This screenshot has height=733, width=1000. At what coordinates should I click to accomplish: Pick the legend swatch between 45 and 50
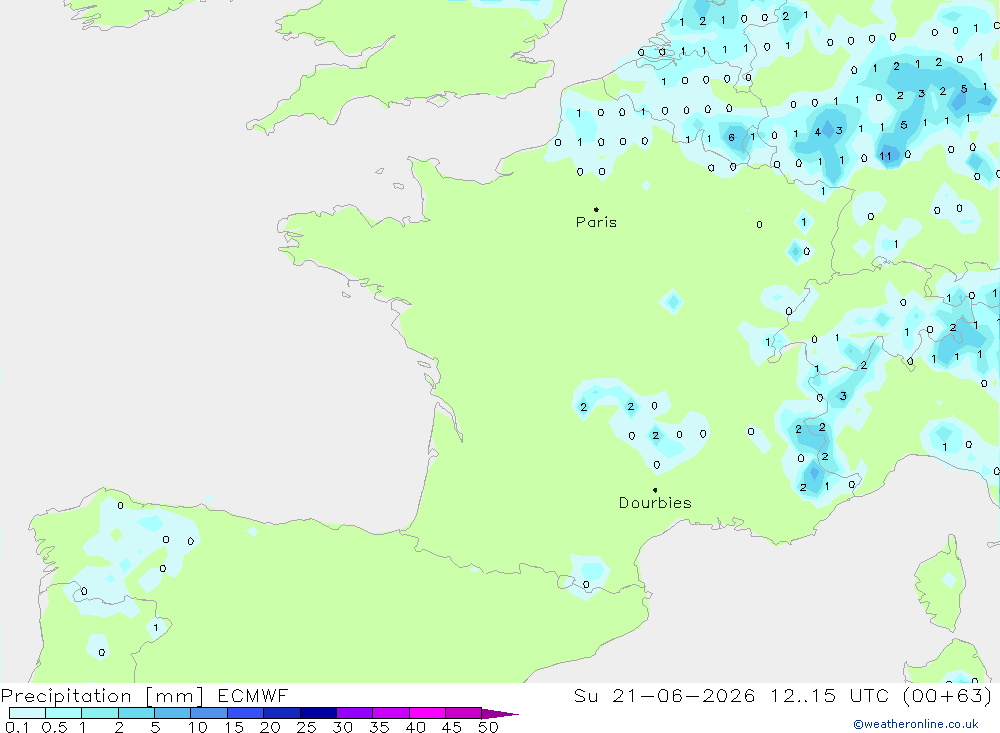coord(464,713)
